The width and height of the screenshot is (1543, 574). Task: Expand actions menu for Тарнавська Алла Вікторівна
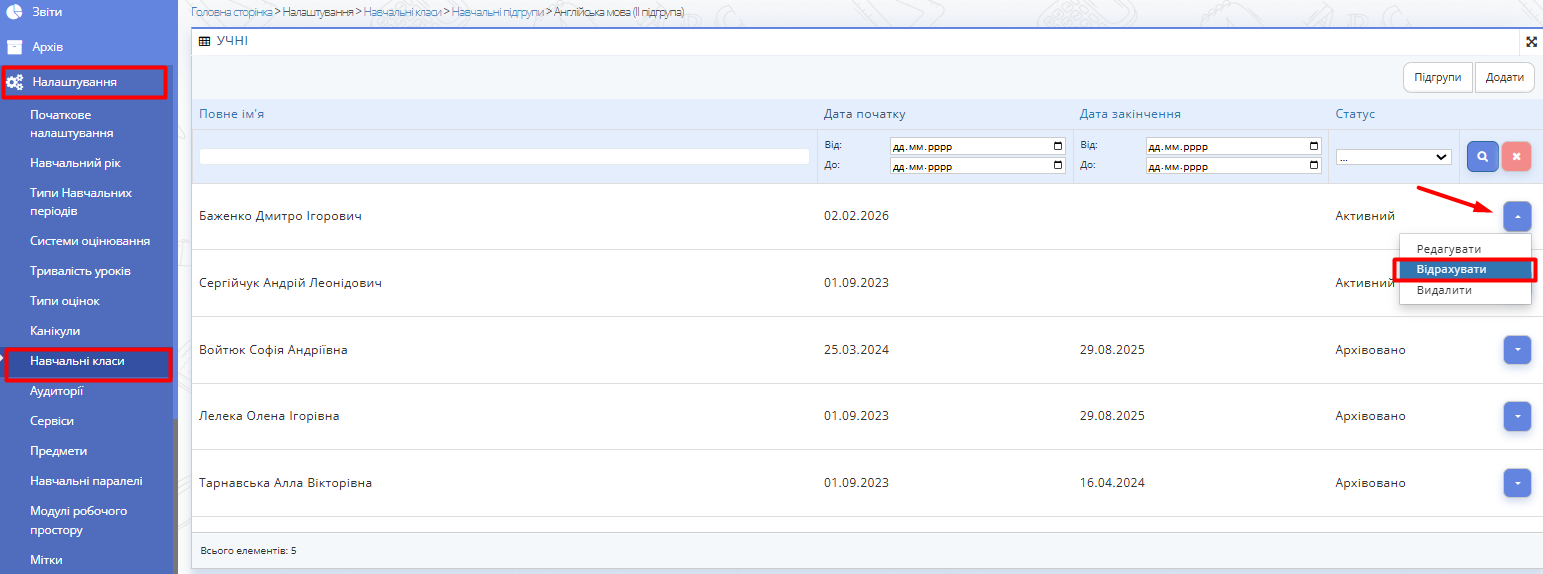(x=1517, y=483)
